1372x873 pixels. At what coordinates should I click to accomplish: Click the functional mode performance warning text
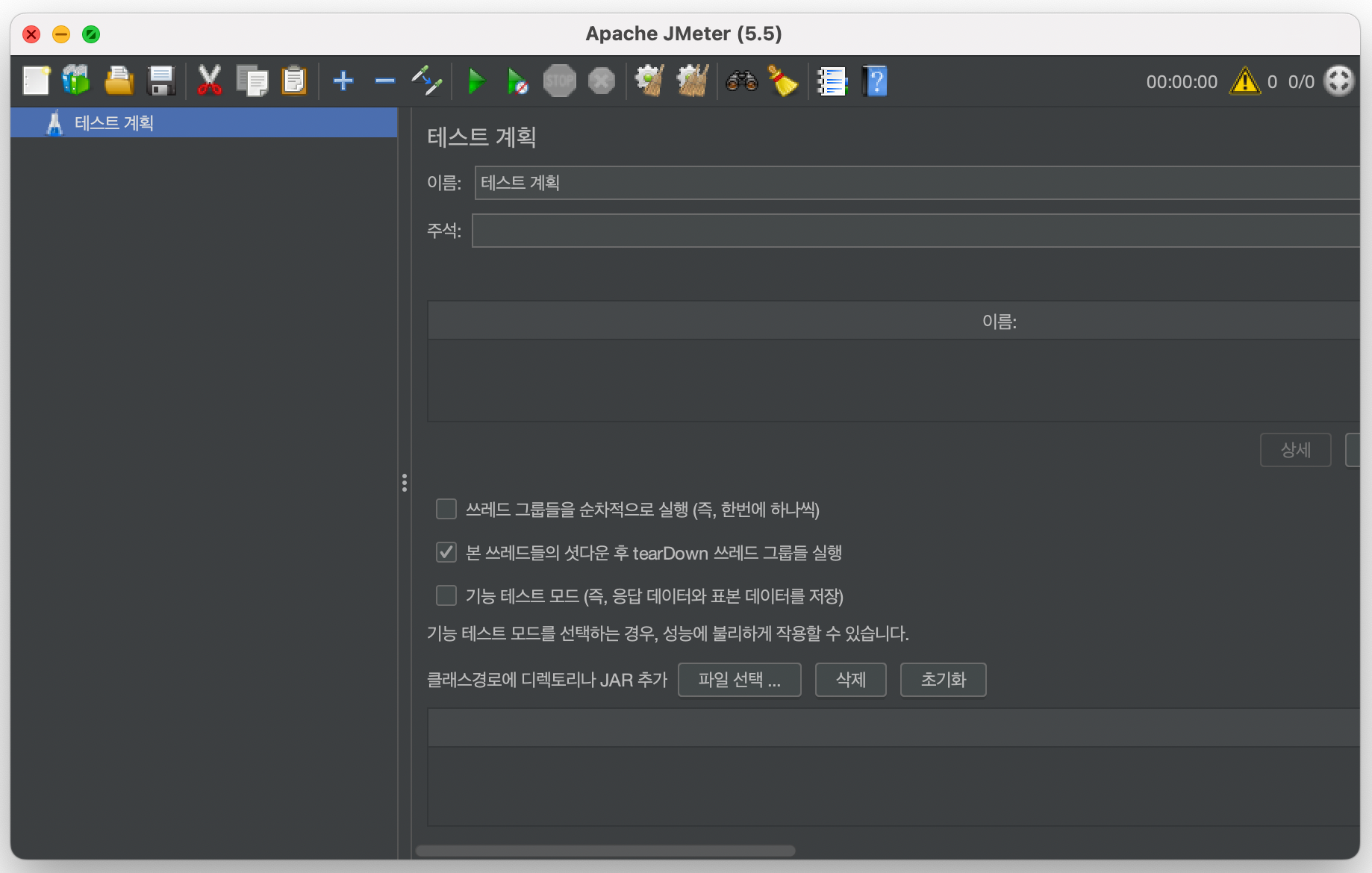pos(667,633)
